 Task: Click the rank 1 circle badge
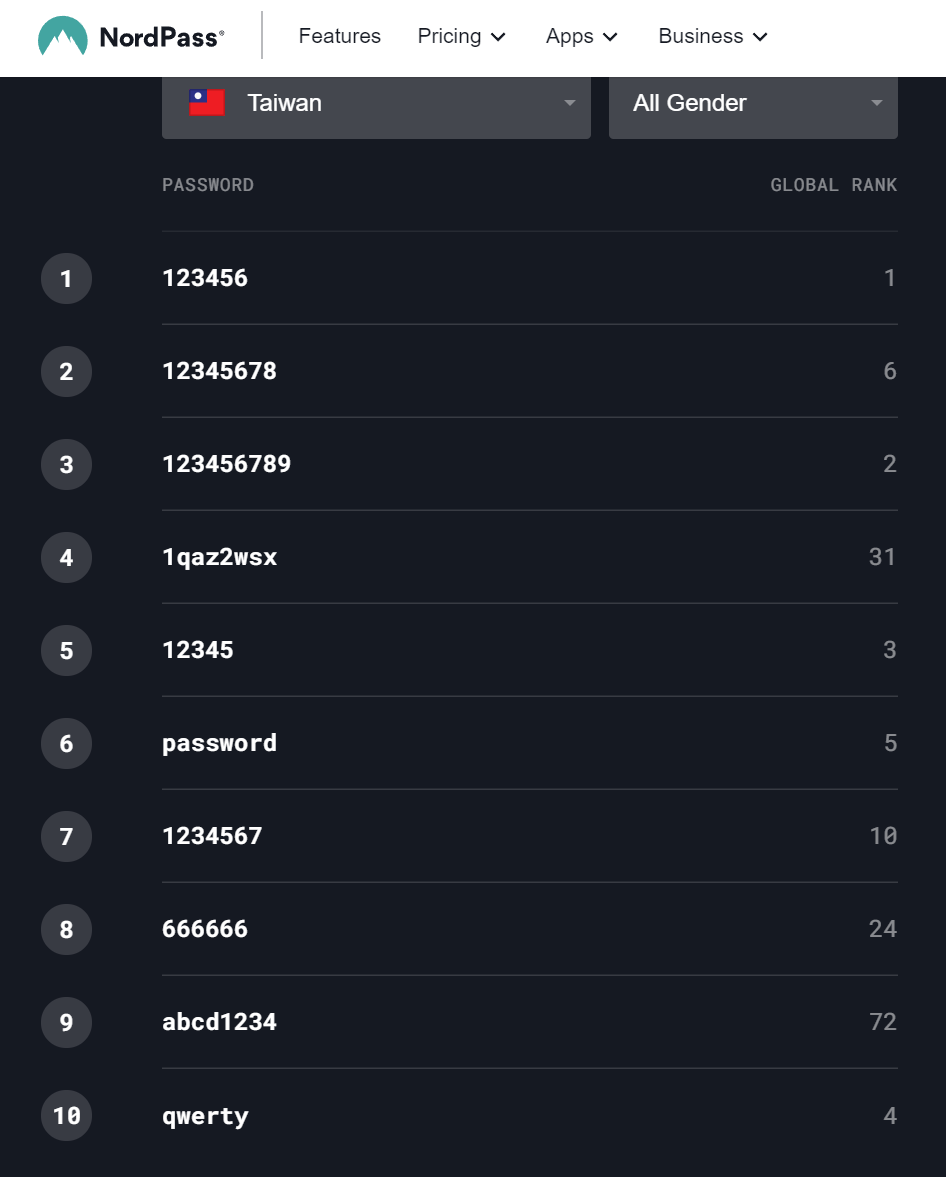click(66, 278)
